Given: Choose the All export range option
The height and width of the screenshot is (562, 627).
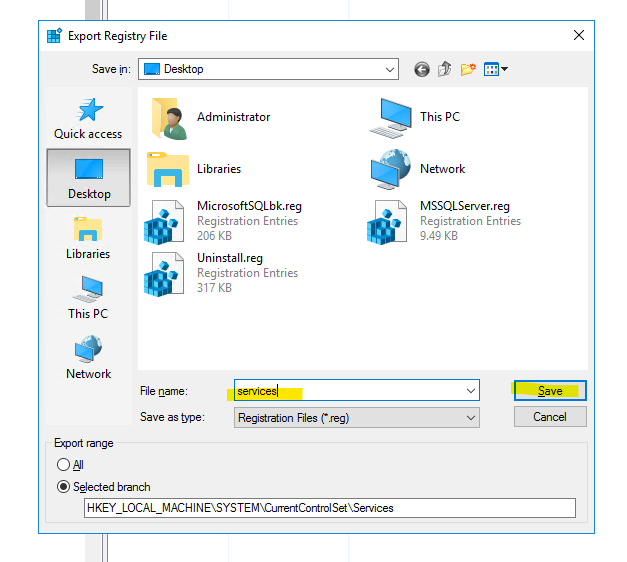Looking at the screenshot, I should pyautogui.click(x=70, y=465).
